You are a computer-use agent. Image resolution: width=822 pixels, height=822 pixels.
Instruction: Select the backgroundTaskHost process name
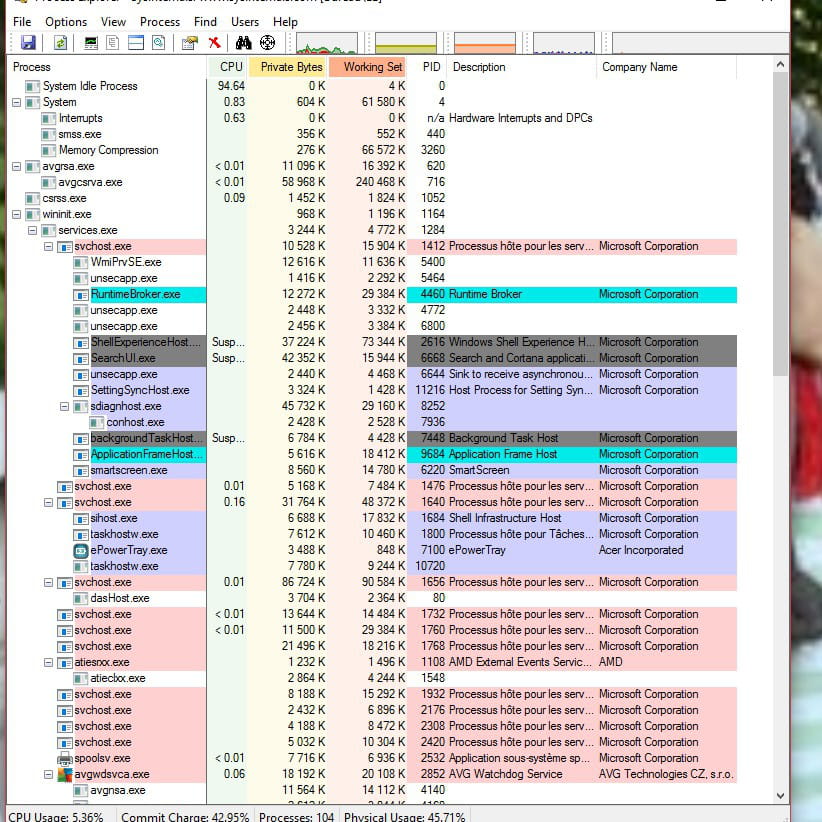click(x=146, y=438)
